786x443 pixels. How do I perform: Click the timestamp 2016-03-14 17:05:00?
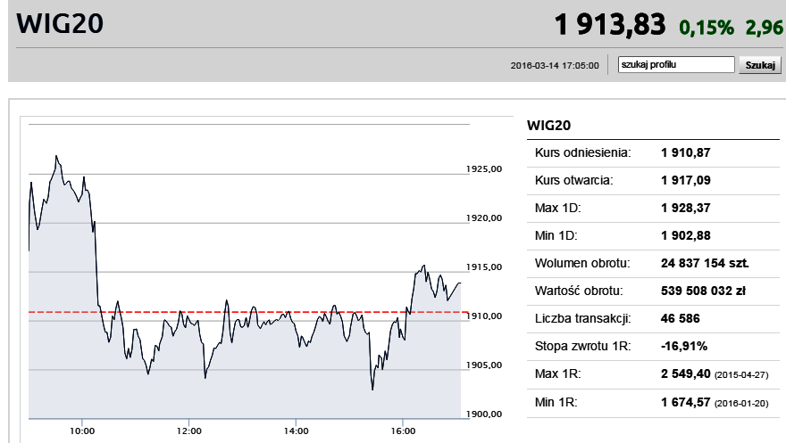click(x=554, y=66)
